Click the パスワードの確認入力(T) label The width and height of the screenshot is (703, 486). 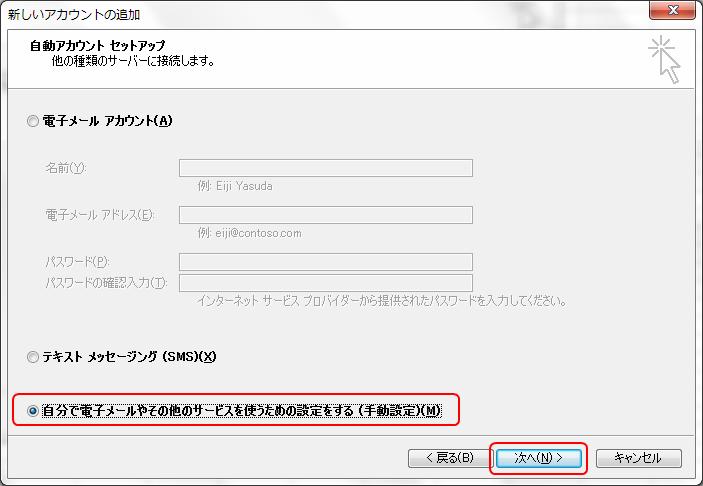(106, 283)
